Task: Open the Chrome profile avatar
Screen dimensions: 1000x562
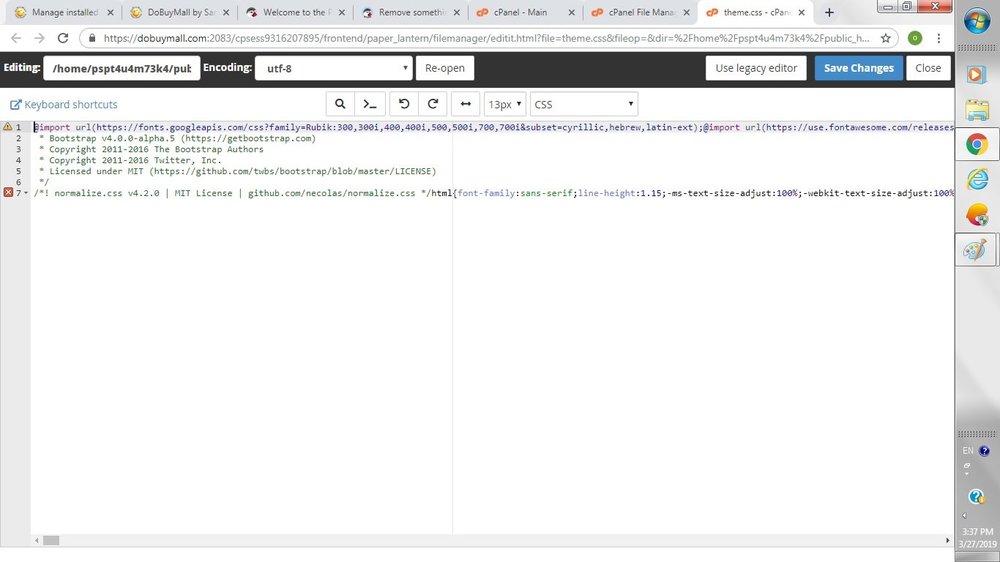Action: pyautogui.click(x=915, y=38)
